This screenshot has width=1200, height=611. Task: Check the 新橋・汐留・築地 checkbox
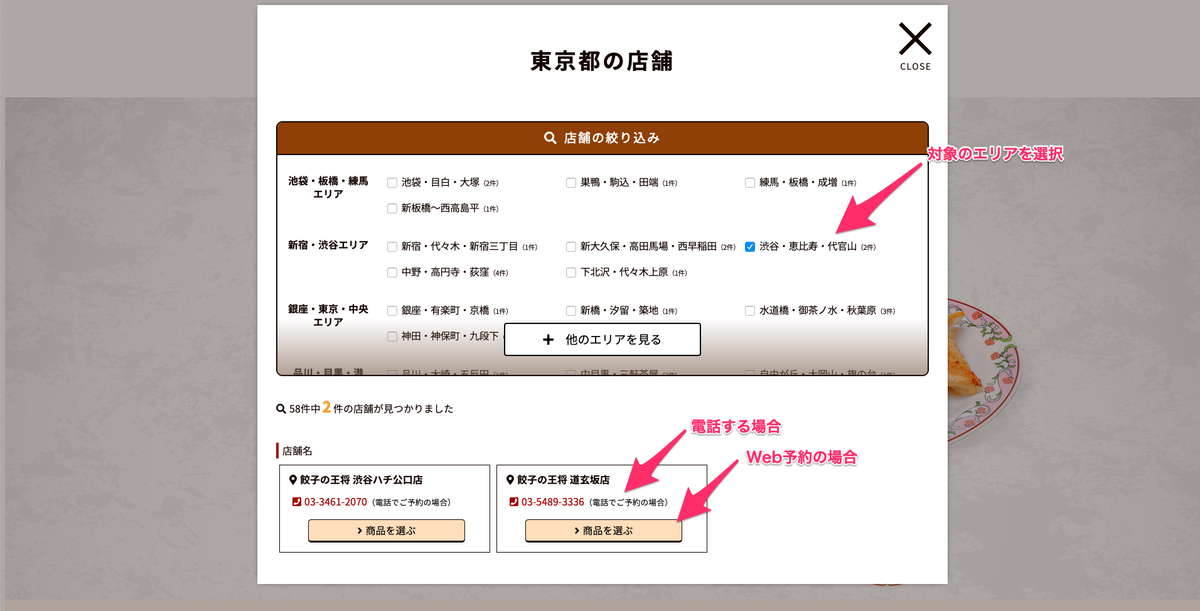(x=571, y=311)
